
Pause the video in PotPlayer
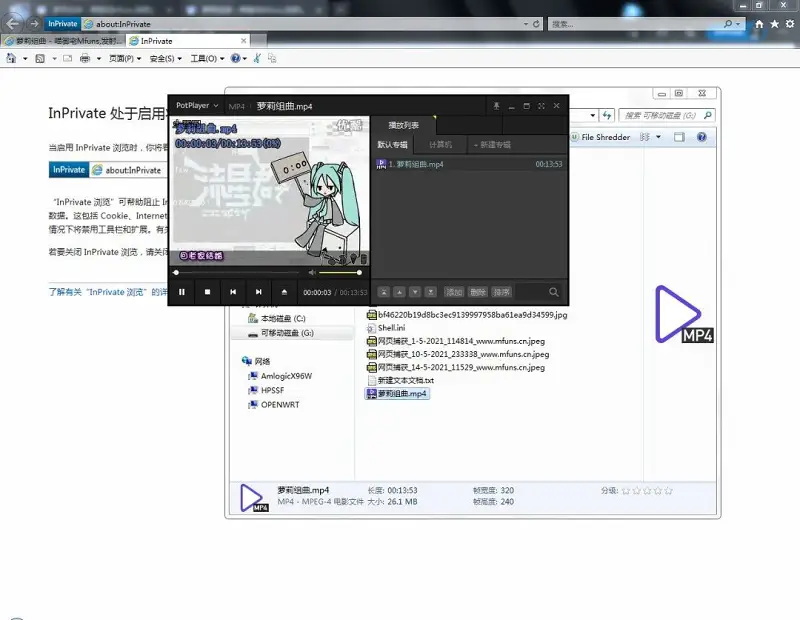(x=182, y=292)
